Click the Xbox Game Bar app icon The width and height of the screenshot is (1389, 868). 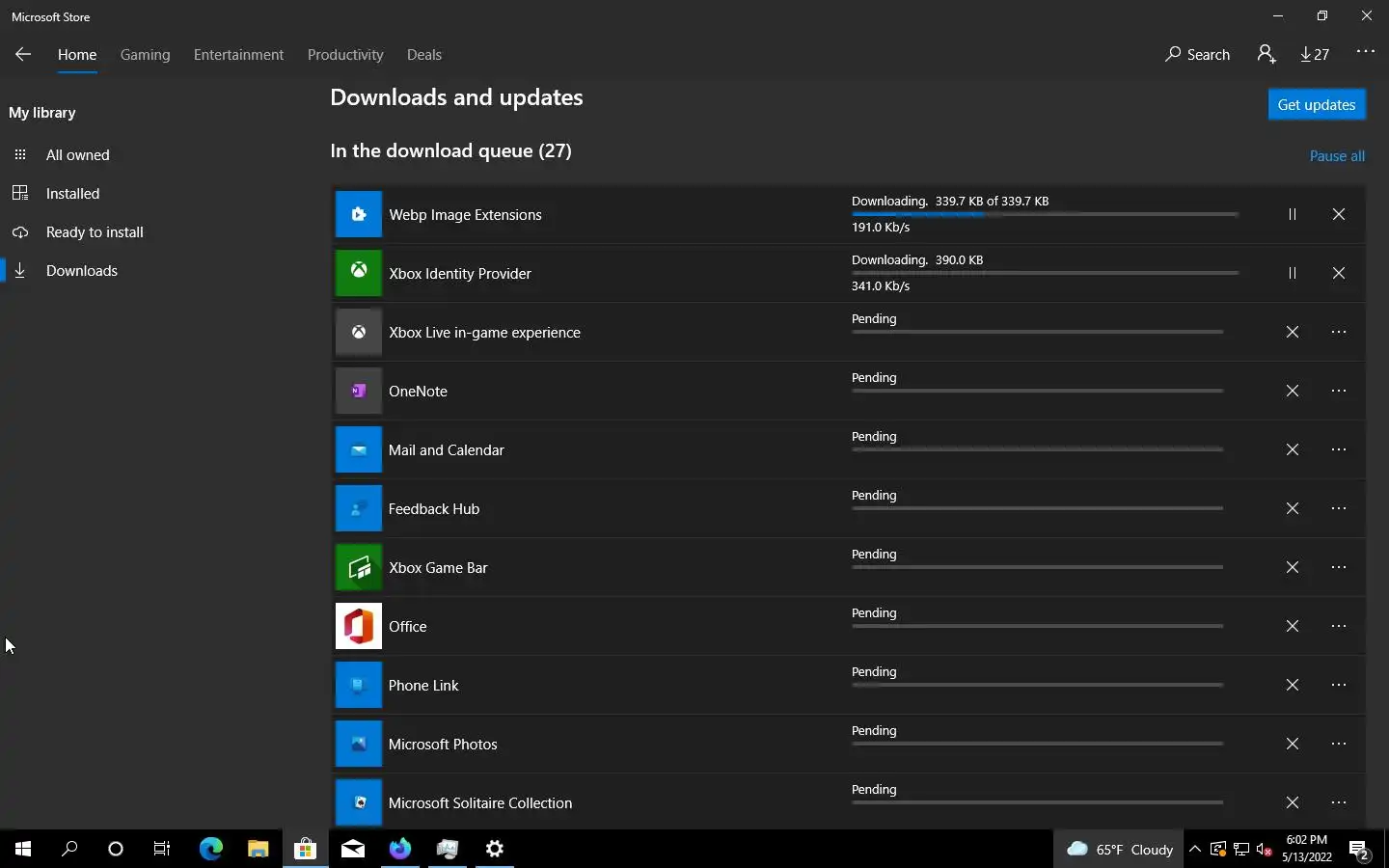[359, 567]
